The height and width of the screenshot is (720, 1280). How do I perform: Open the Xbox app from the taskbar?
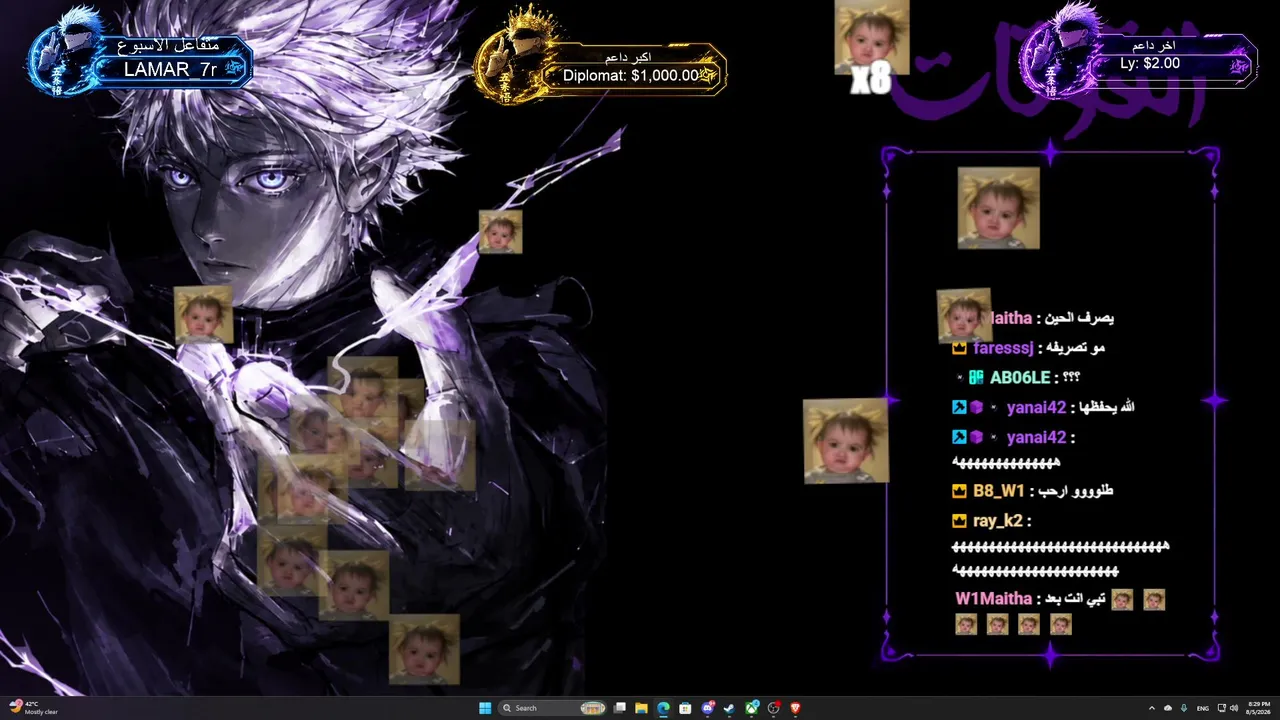tap(752, 708)
